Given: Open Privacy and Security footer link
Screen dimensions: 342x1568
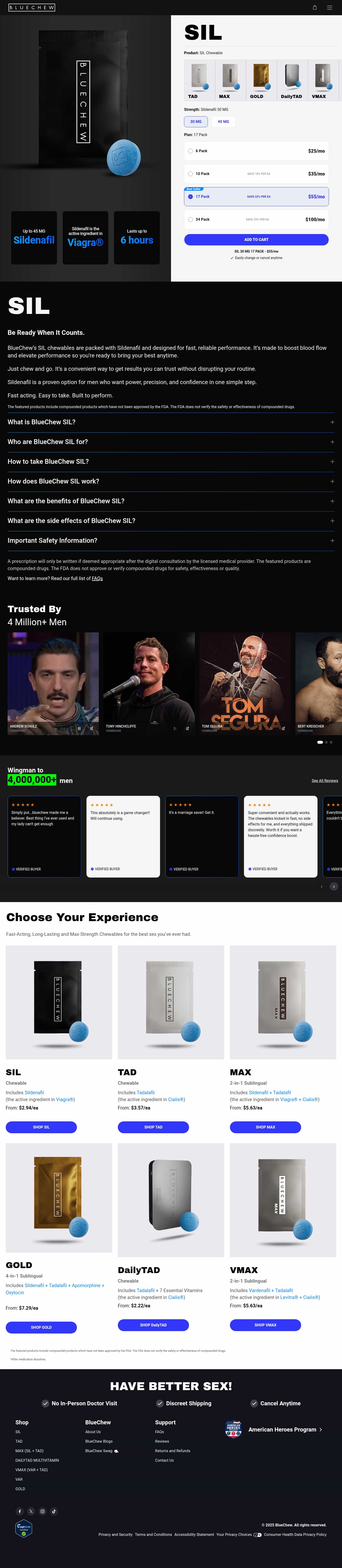Looking at the screenshot, I should pos(115,1534).
